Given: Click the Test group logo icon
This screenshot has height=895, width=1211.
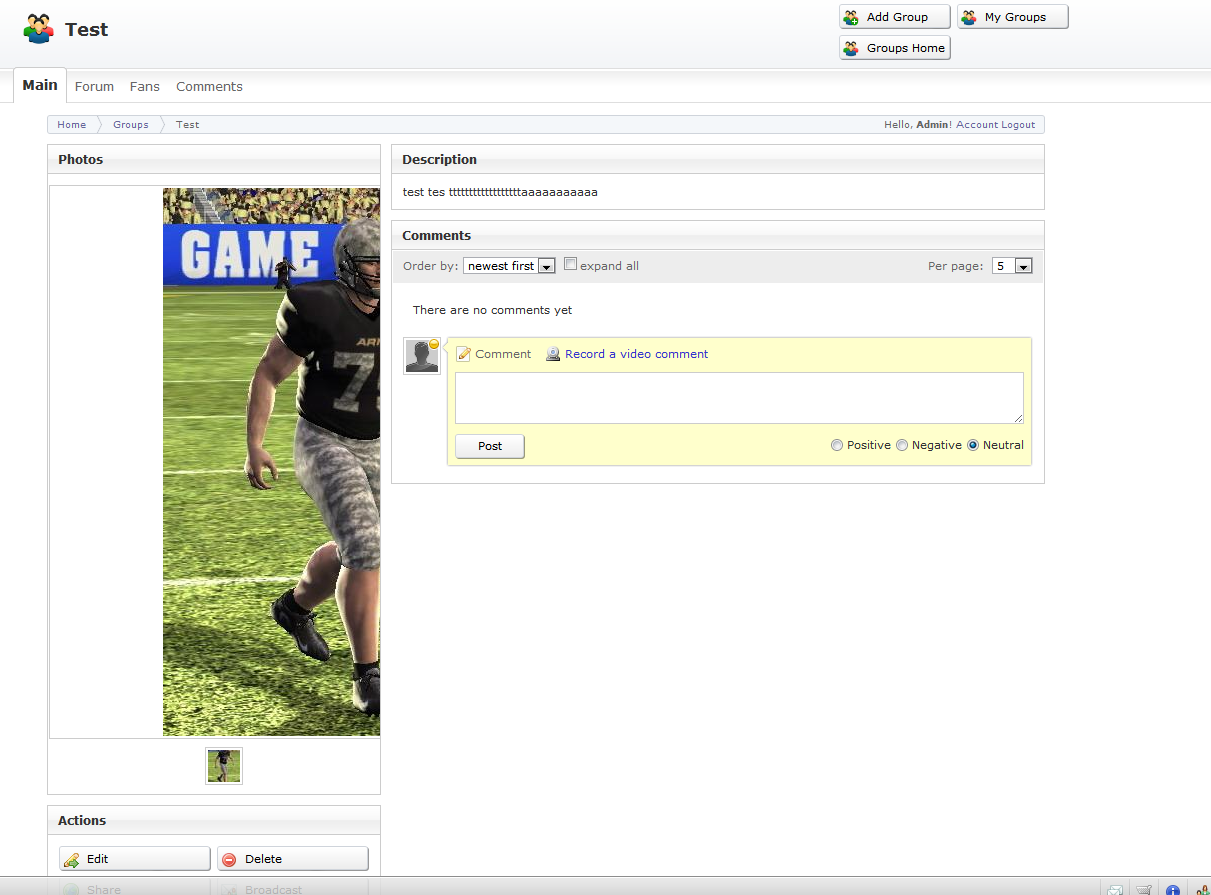Looking at the screenshot, I should pos(38,29).
